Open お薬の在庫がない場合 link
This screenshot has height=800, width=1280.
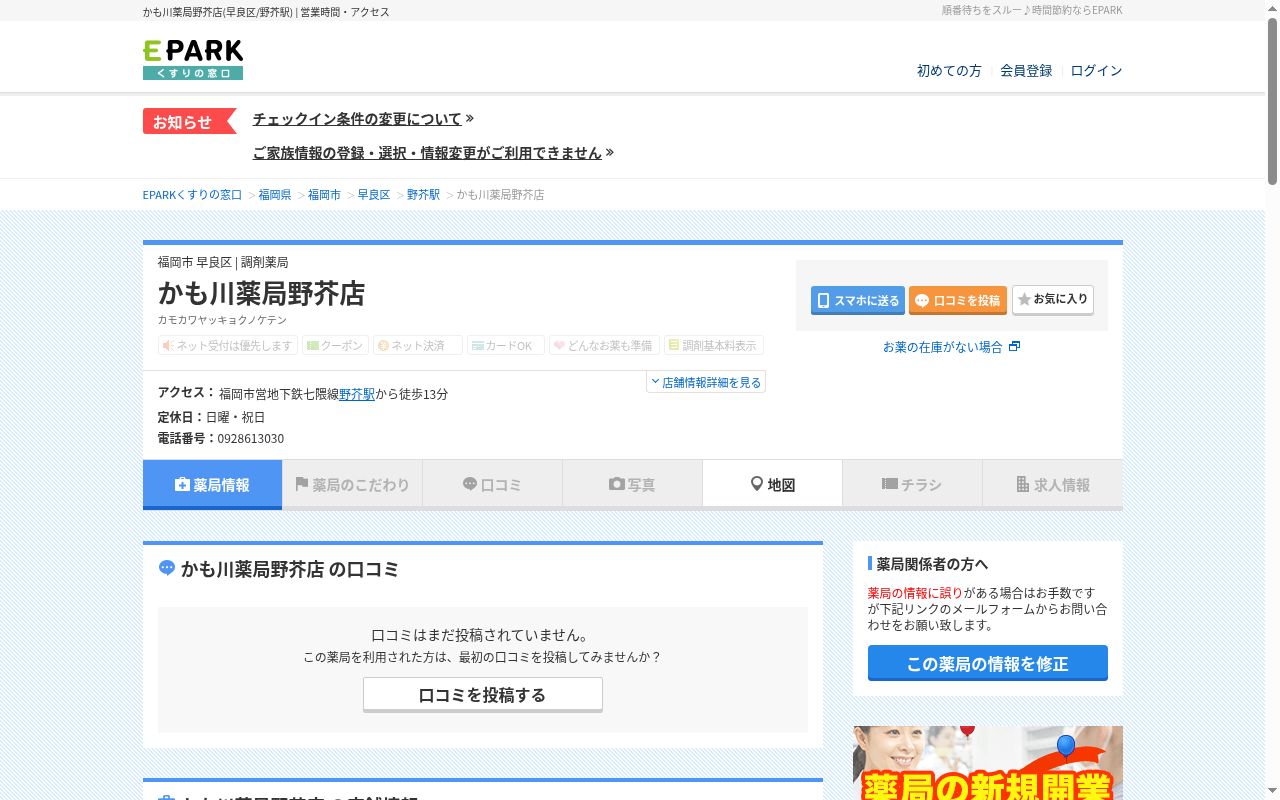point(942,347)
